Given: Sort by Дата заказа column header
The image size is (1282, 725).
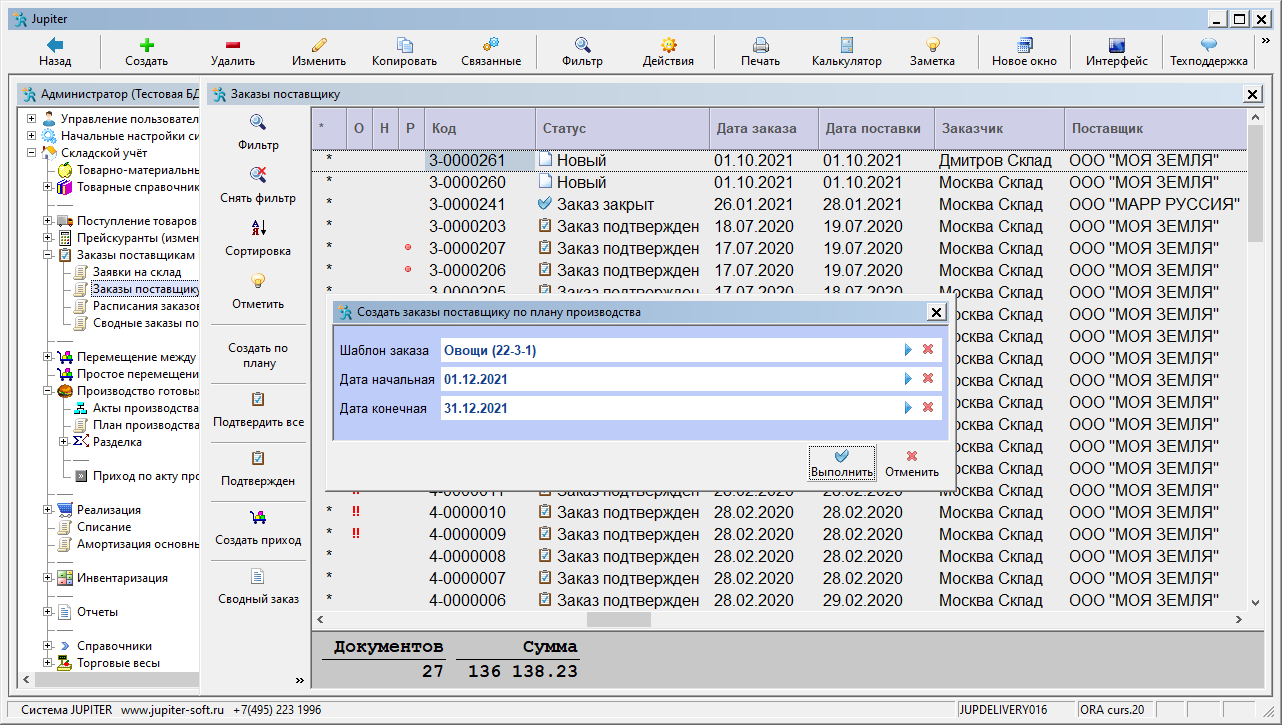Looking at the screenshot, I should pos(762,128).
